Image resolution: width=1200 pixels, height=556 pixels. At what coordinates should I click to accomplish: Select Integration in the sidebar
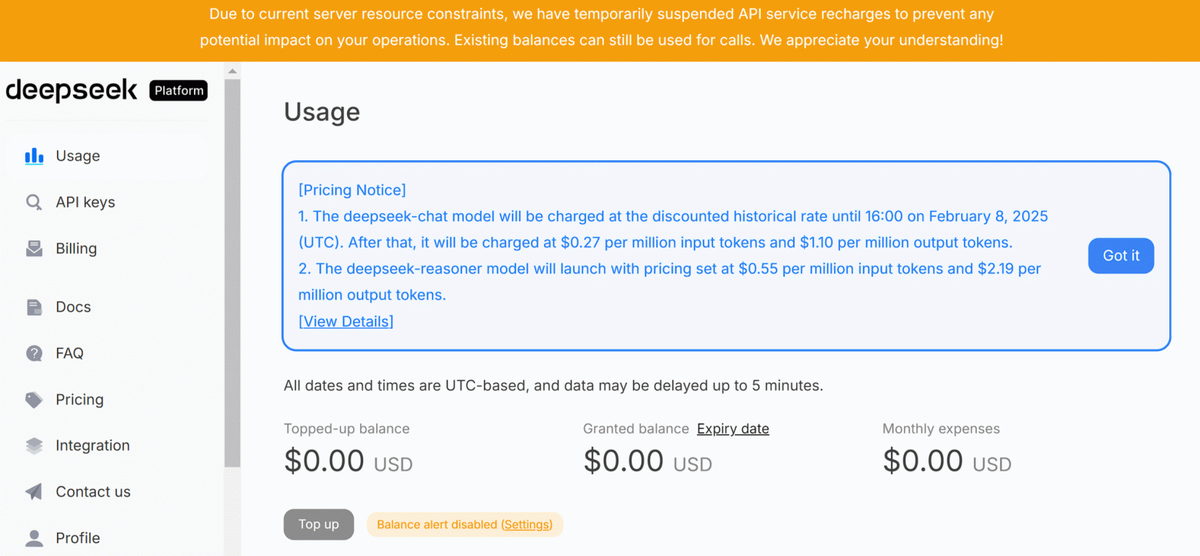coord(92,446)
